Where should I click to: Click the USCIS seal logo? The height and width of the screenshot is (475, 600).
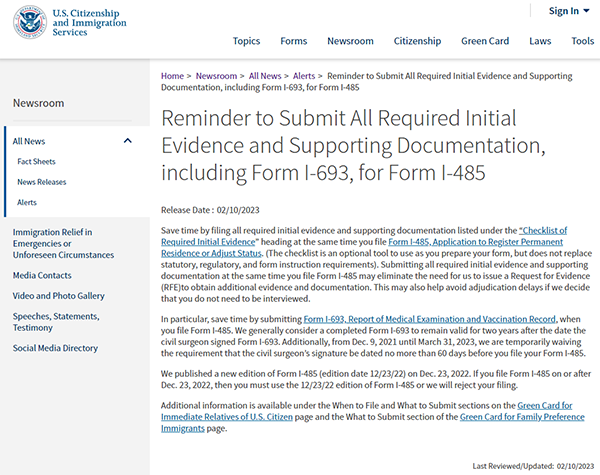point(29,22)
